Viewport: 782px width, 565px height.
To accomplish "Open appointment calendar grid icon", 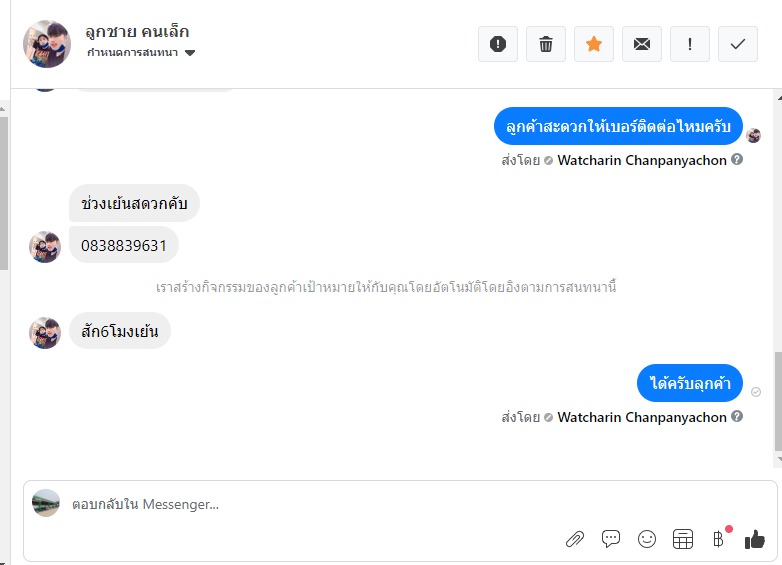I will click(683, 539).
